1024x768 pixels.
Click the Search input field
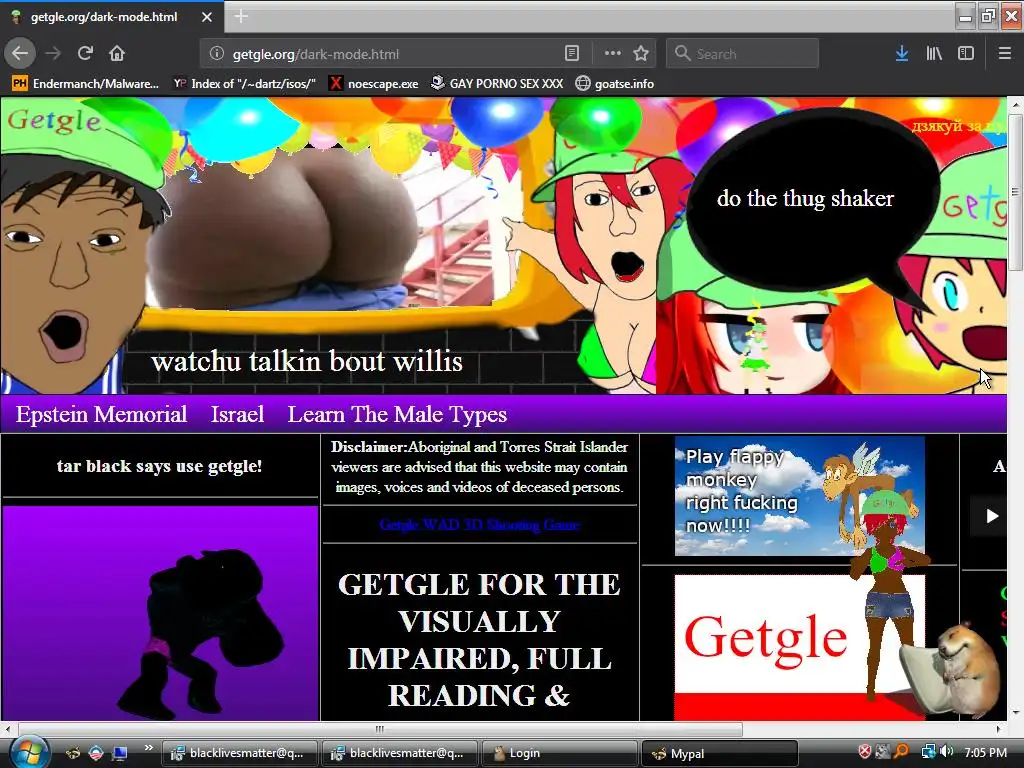click(x=743, y=54)
